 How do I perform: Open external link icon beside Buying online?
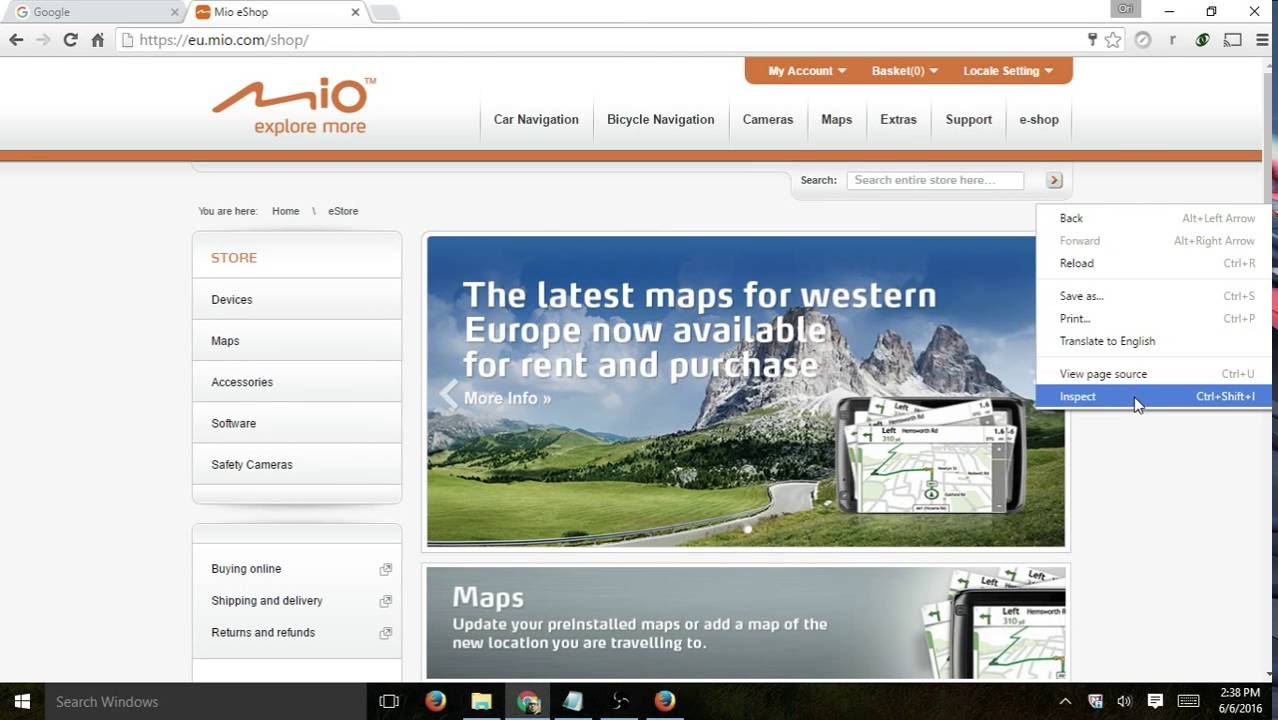385,569
